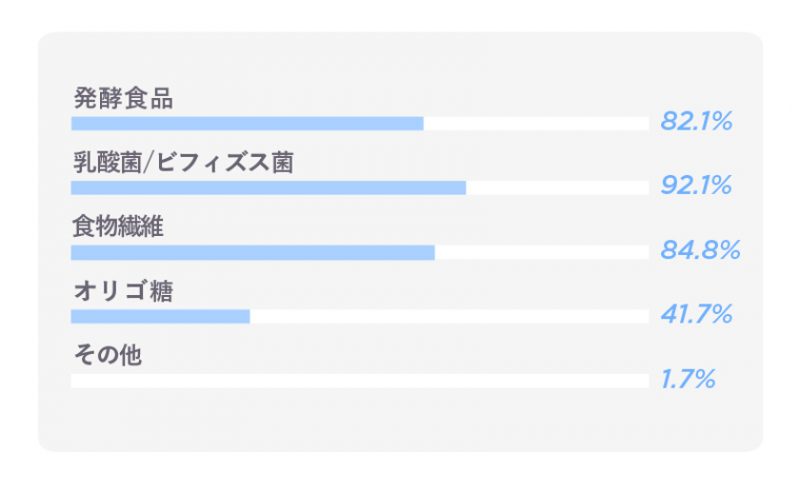Click the オリゴ糖 progress bar

pyautogui.click(x=360, y=316)
